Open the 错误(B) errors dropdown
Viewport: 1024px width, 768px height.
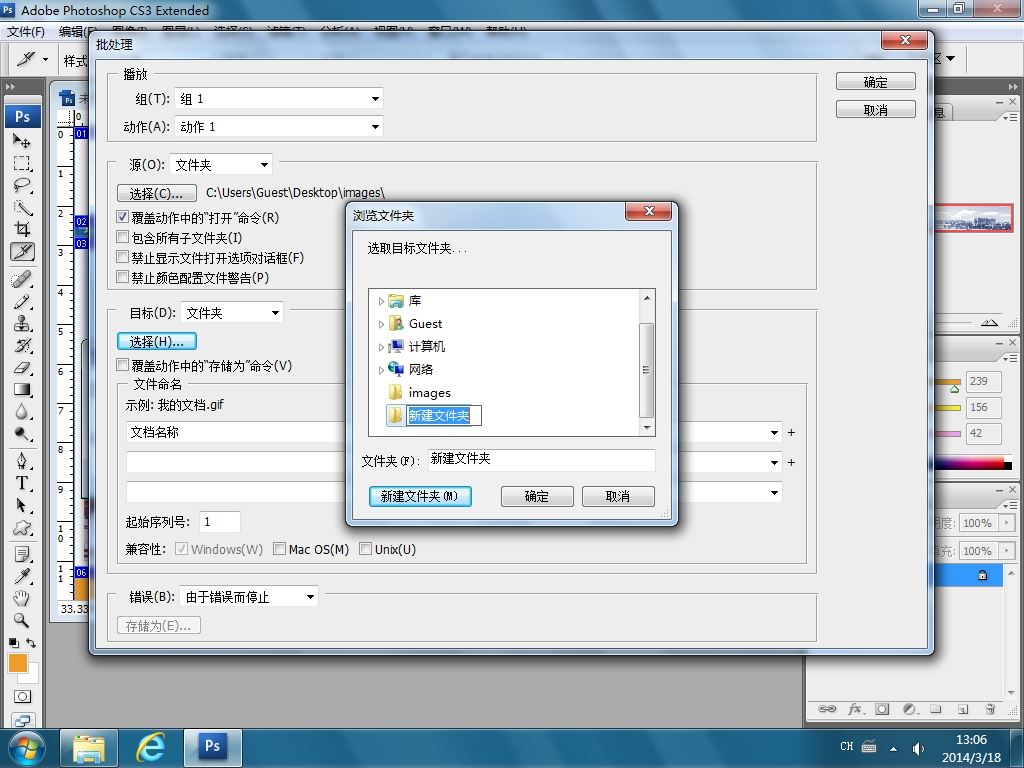click(x=249, y=596)
